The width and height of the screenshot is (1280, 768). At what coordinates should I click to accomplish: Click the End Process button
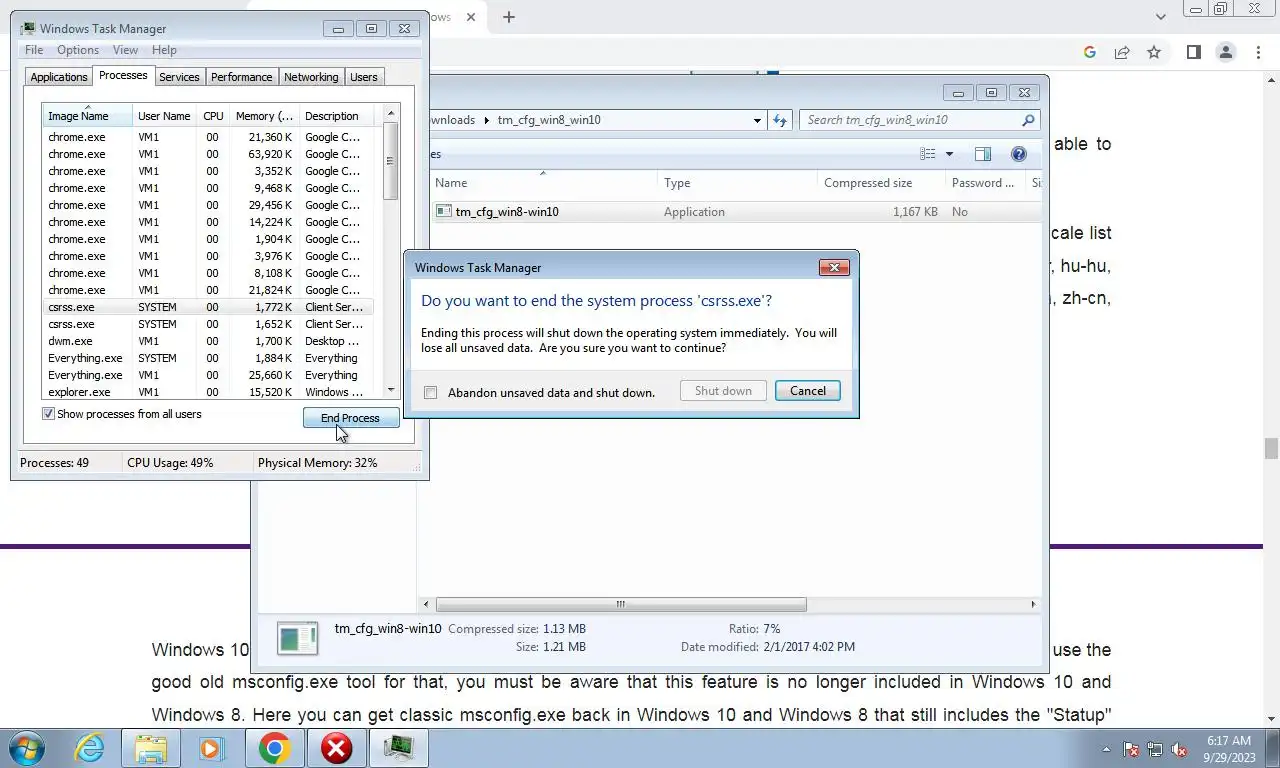point(350,418)
